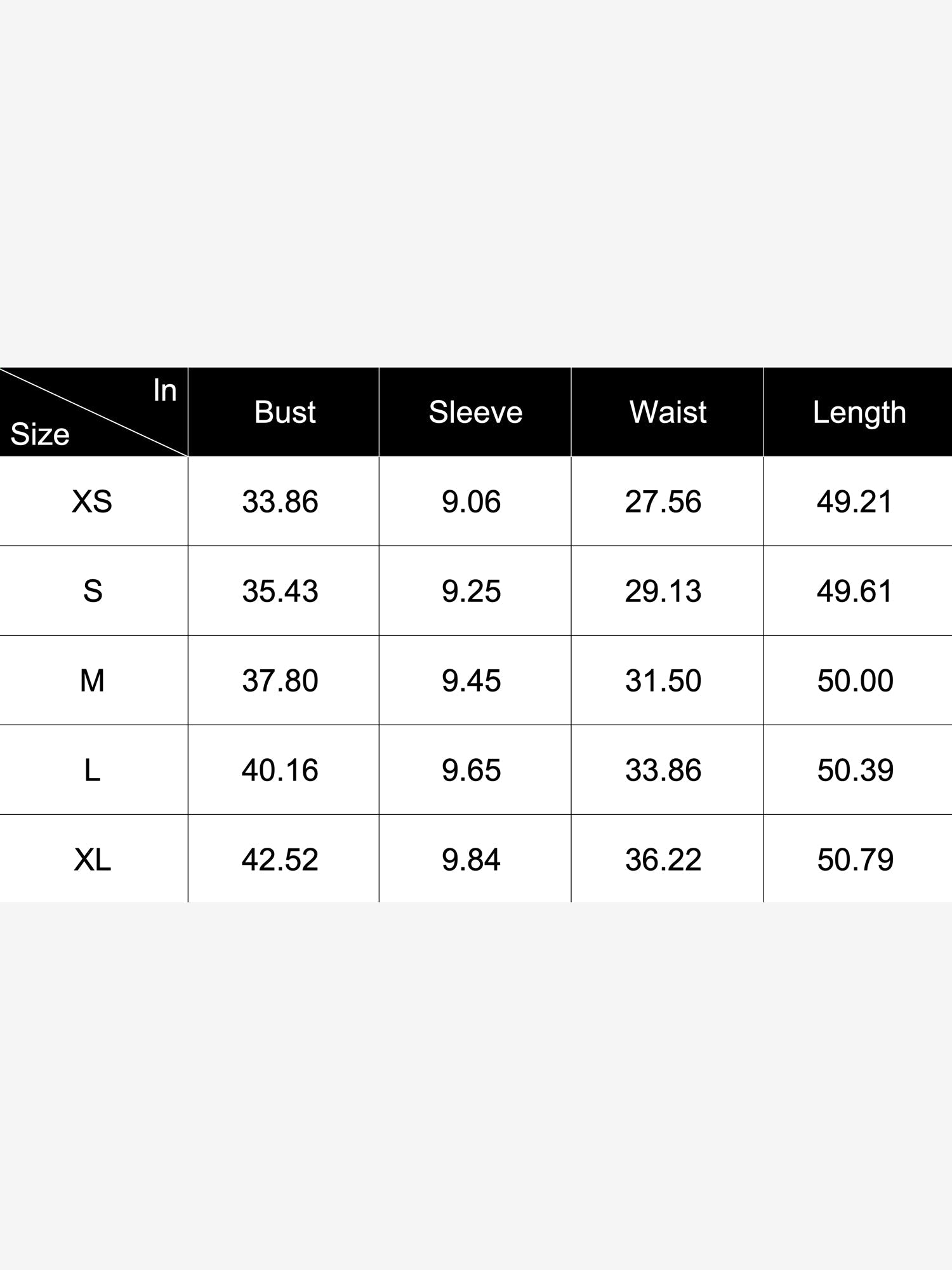Click the S waist value 29.13
The height and width of the screenshot is (1270, 952).
coord(663,591)
